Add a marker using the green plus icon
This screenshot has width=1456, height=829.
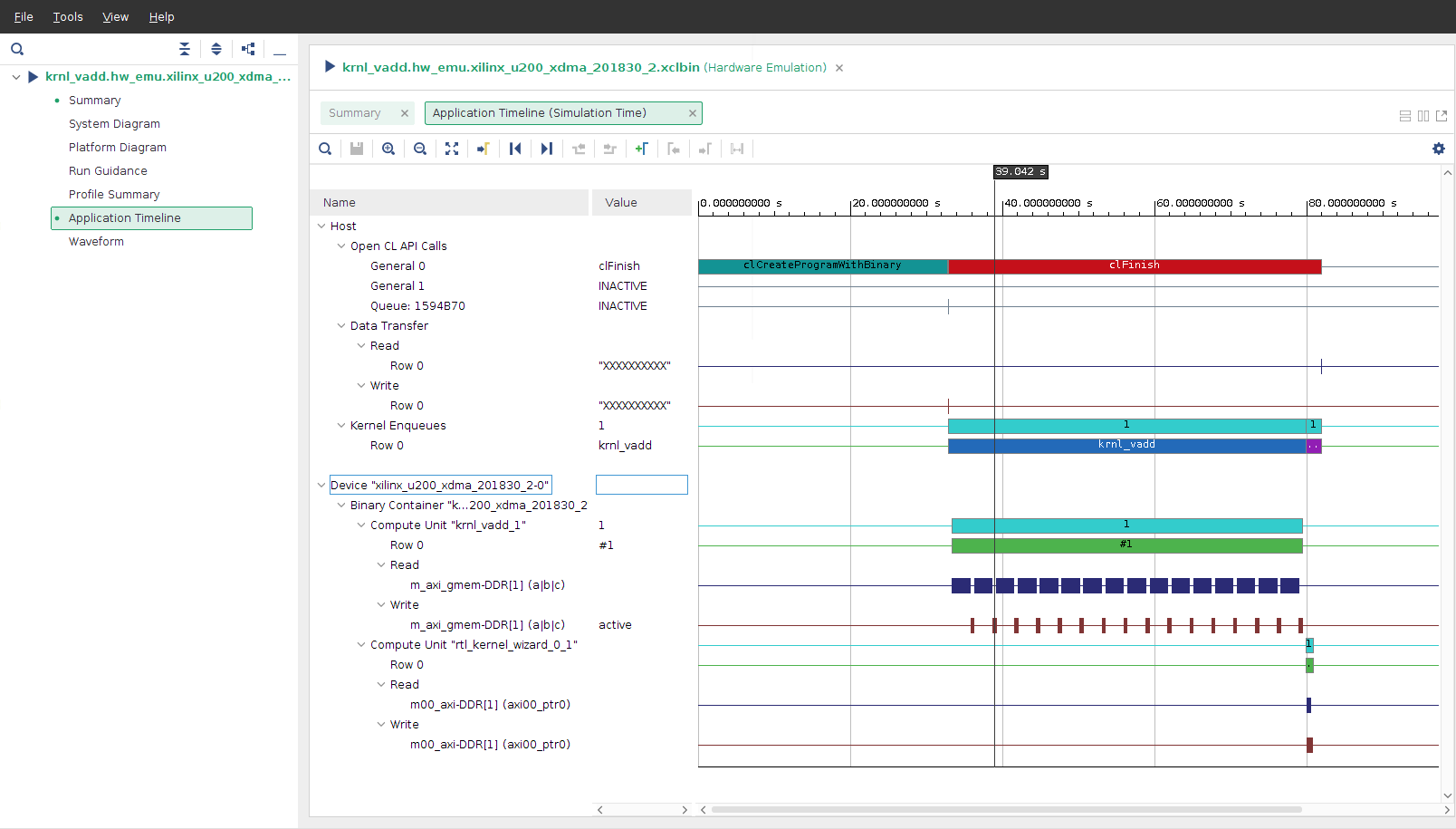(641, 149)
